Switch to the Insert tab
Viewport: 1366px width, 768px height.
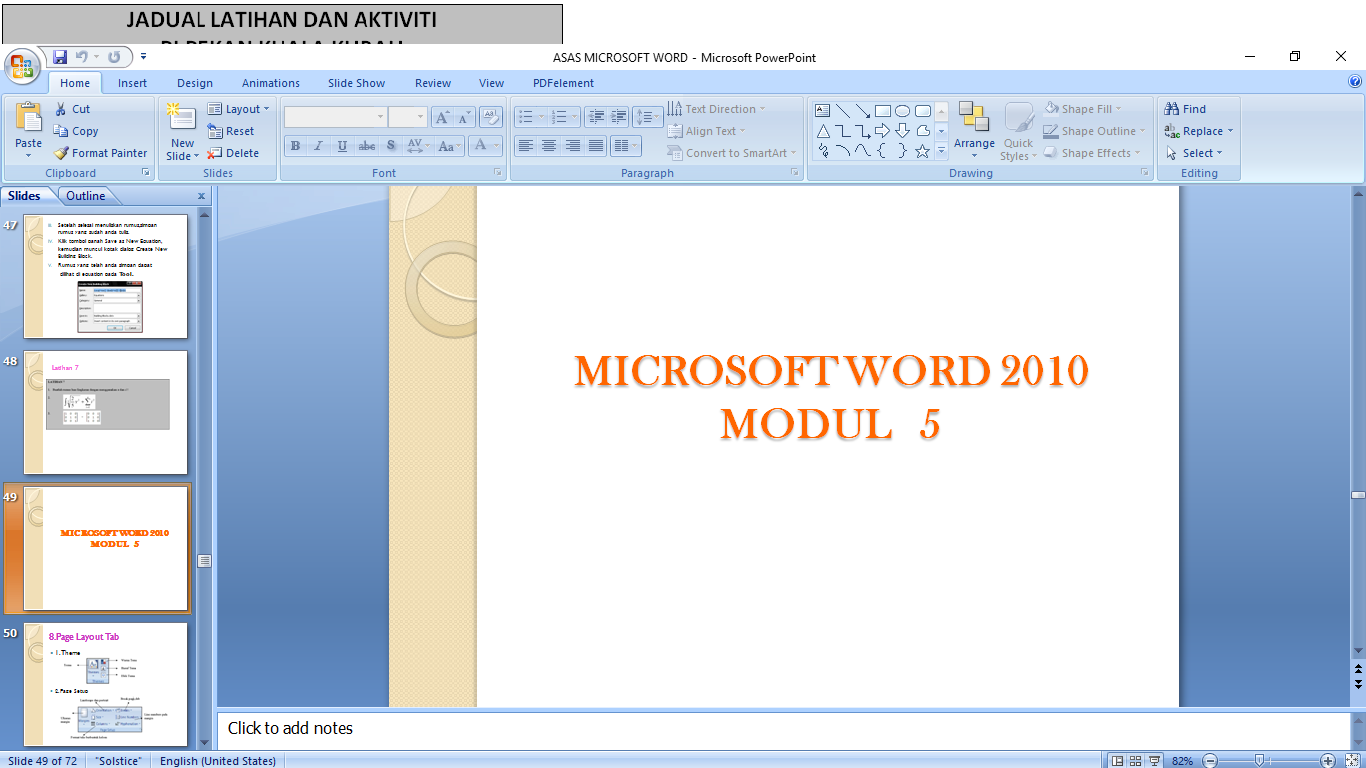(132, 83)
